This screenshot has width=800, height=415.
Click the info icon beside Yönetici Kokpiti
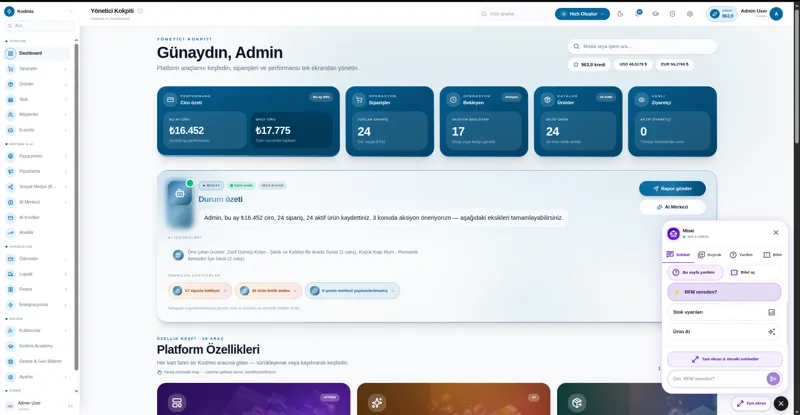pyautogui.click(x=140, y=11)
